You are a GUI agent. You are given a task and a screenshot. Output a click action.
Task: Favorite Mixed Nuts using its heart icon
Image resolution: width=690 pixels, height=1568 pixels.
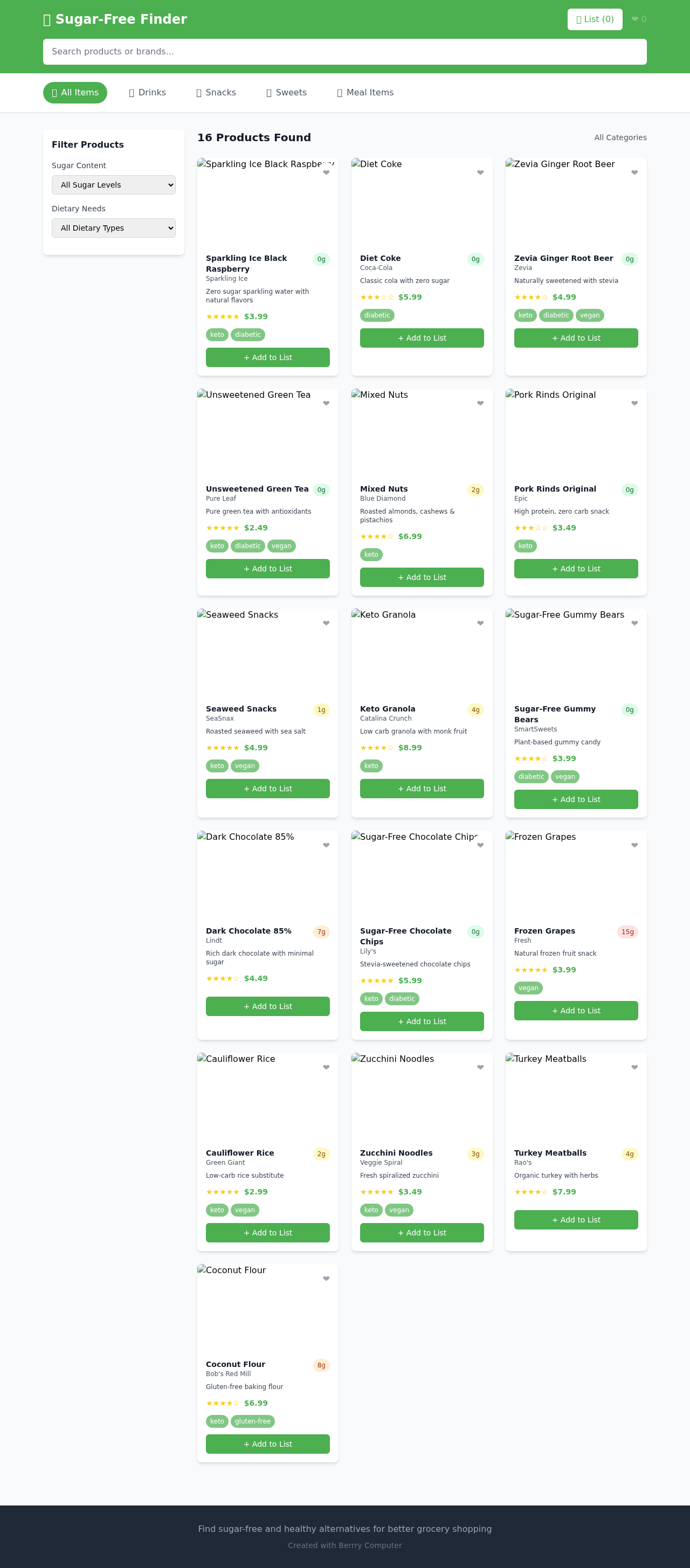pyautogui.click(x=480, y=404)
